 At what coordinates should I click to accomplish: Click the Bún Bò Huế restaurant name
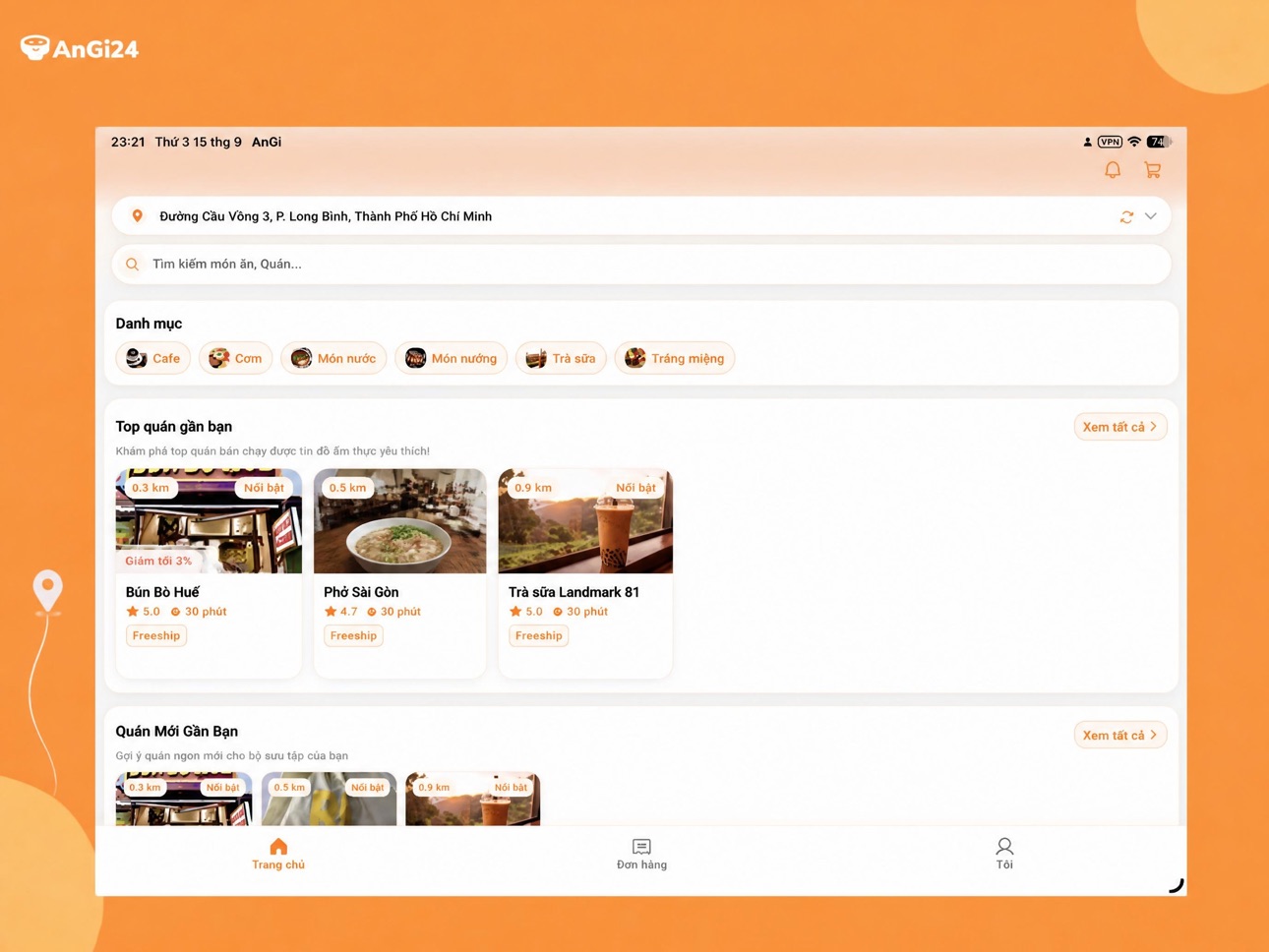(x=162, y=592)
